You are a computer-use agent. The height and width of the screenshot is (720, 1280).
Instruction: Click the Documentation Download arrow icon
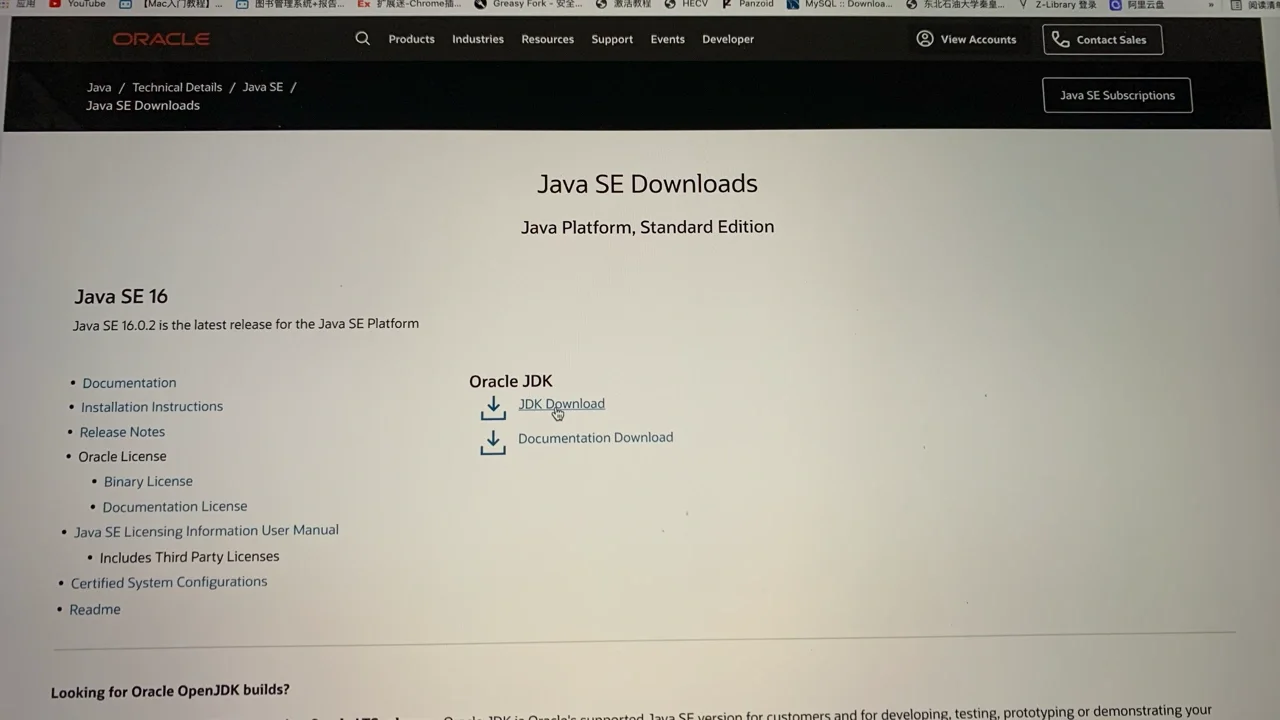[x=493, y=442]
